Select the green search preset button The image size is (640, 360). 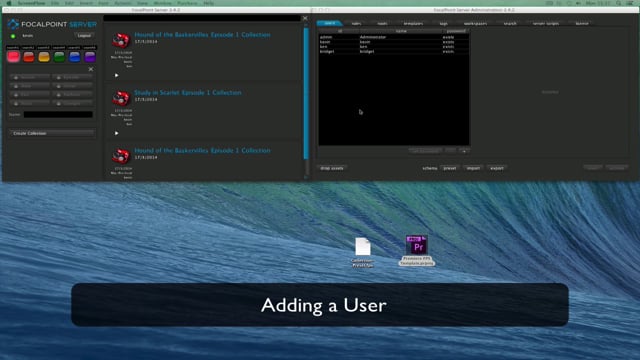click(59, 57)
